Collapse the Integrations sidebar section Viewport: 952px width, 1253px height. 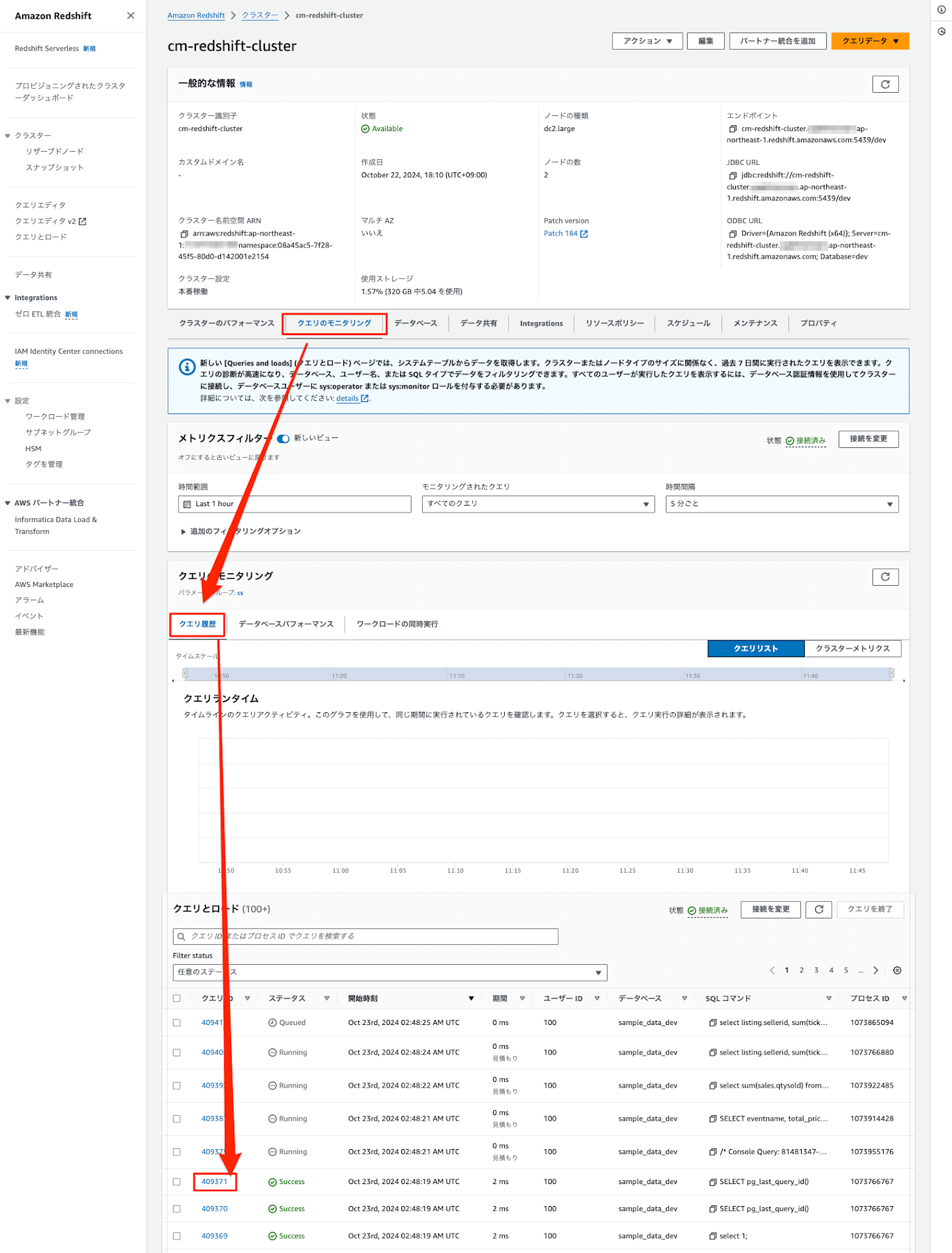pyautogui.click(x=8, y=298)
